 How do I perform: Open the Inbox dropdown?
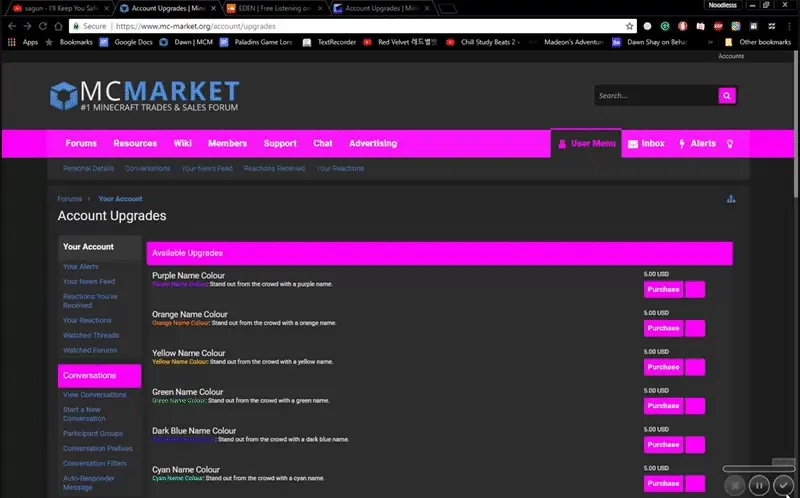[646, 144]
